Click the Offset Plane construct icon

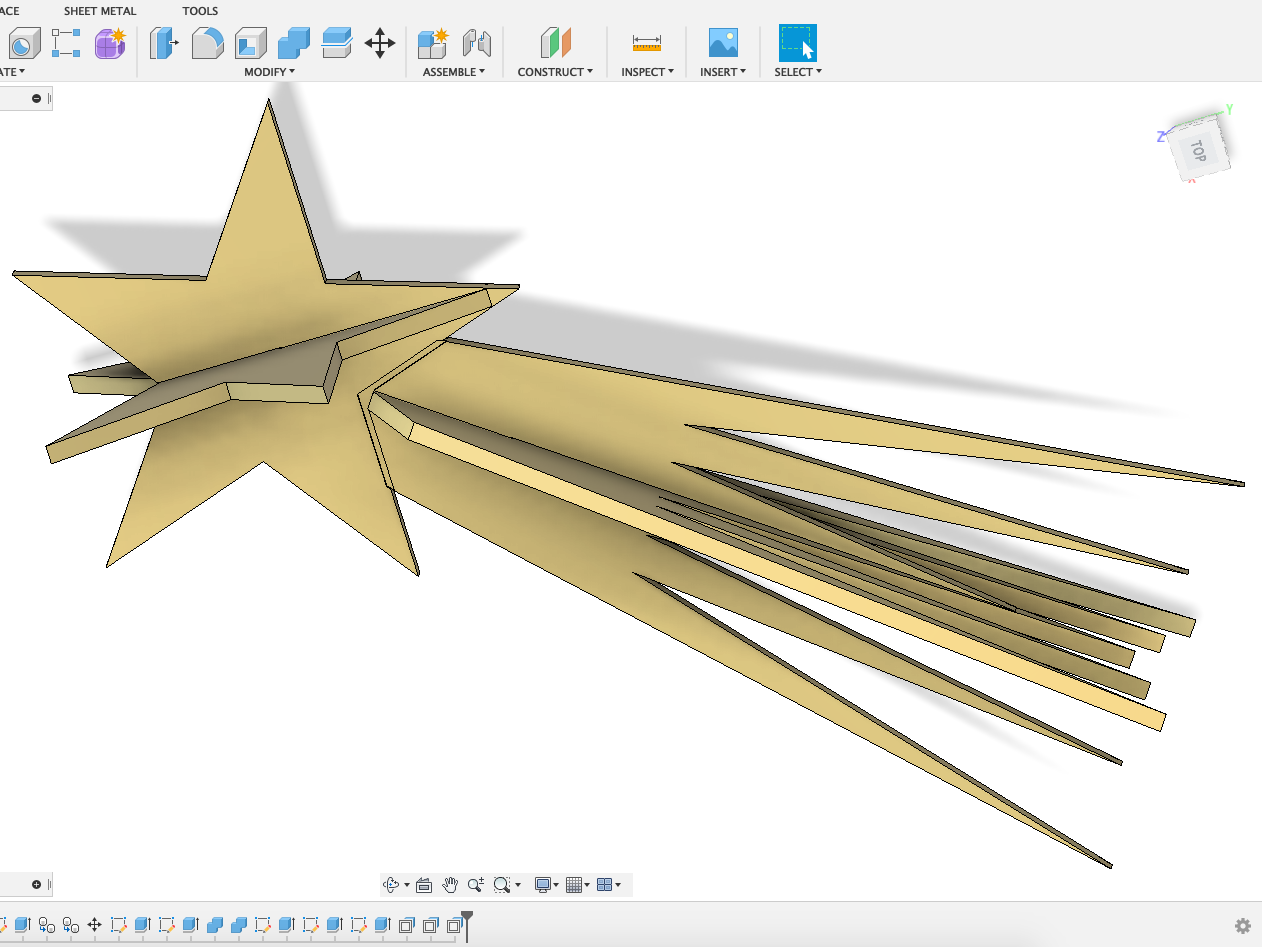555,43
